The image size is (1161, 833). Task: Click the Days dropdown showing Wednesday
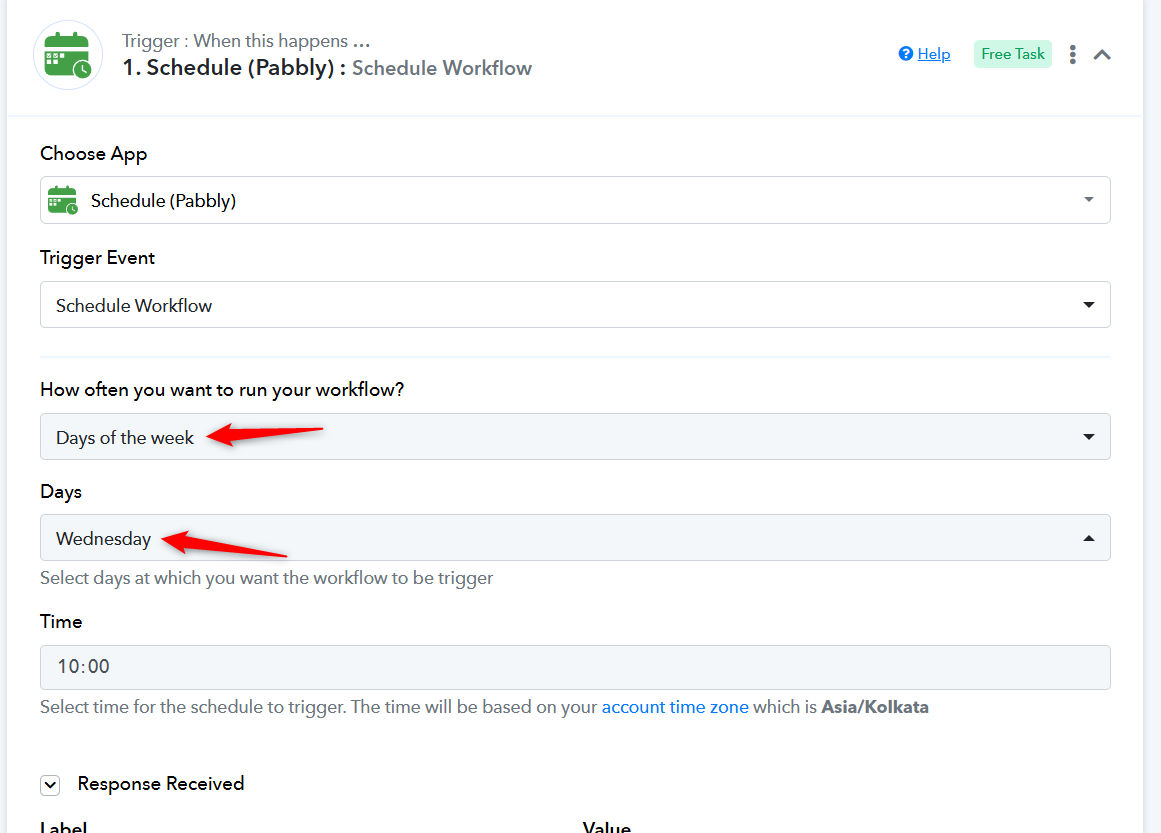(x=574, y=538)
